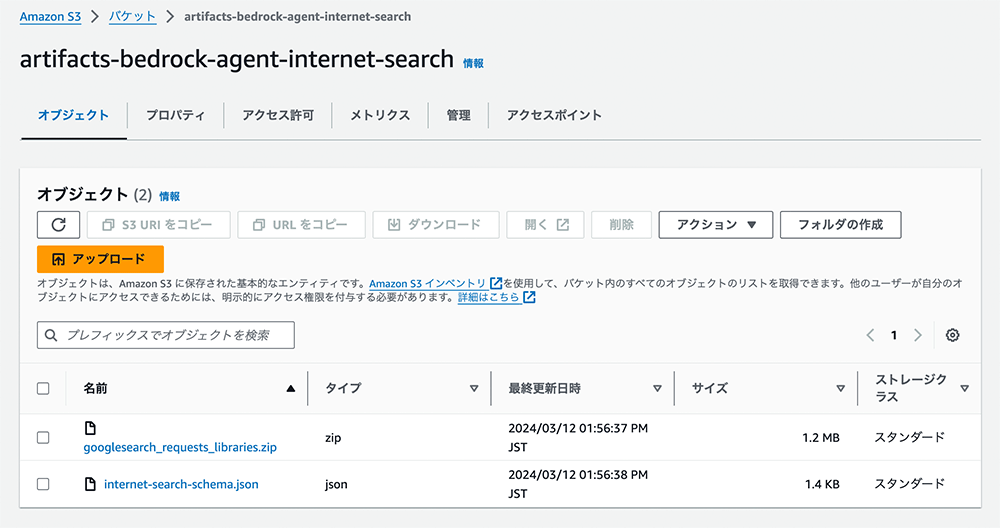Open 情報 link beside オブジェクト (2) heading
Image resolution: width=1000 pixels, height=528 pixels.
click(x=170, y=196)
